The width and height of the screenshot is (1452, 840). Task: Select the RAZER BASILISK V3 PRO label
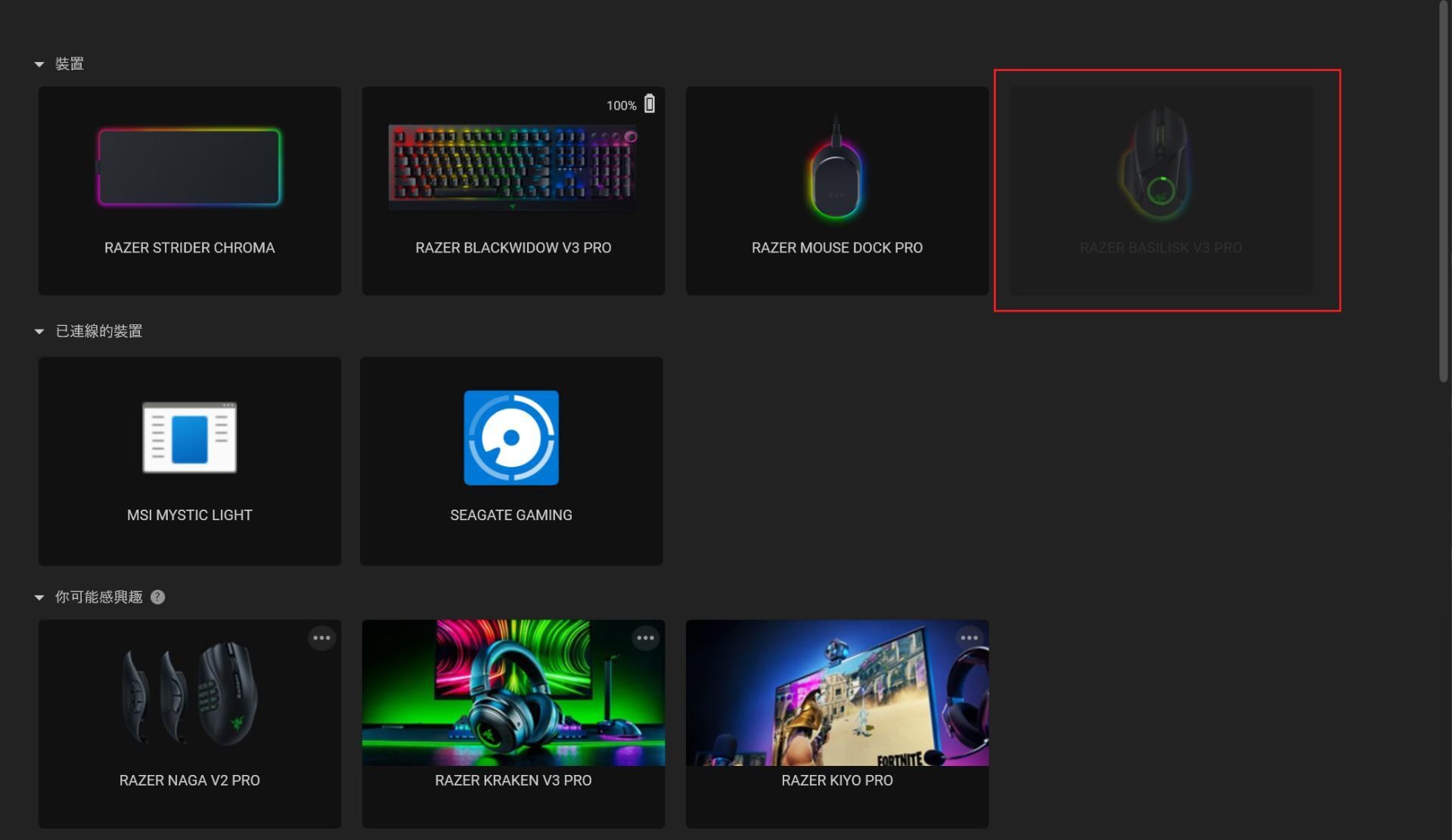pos(1160,248)
